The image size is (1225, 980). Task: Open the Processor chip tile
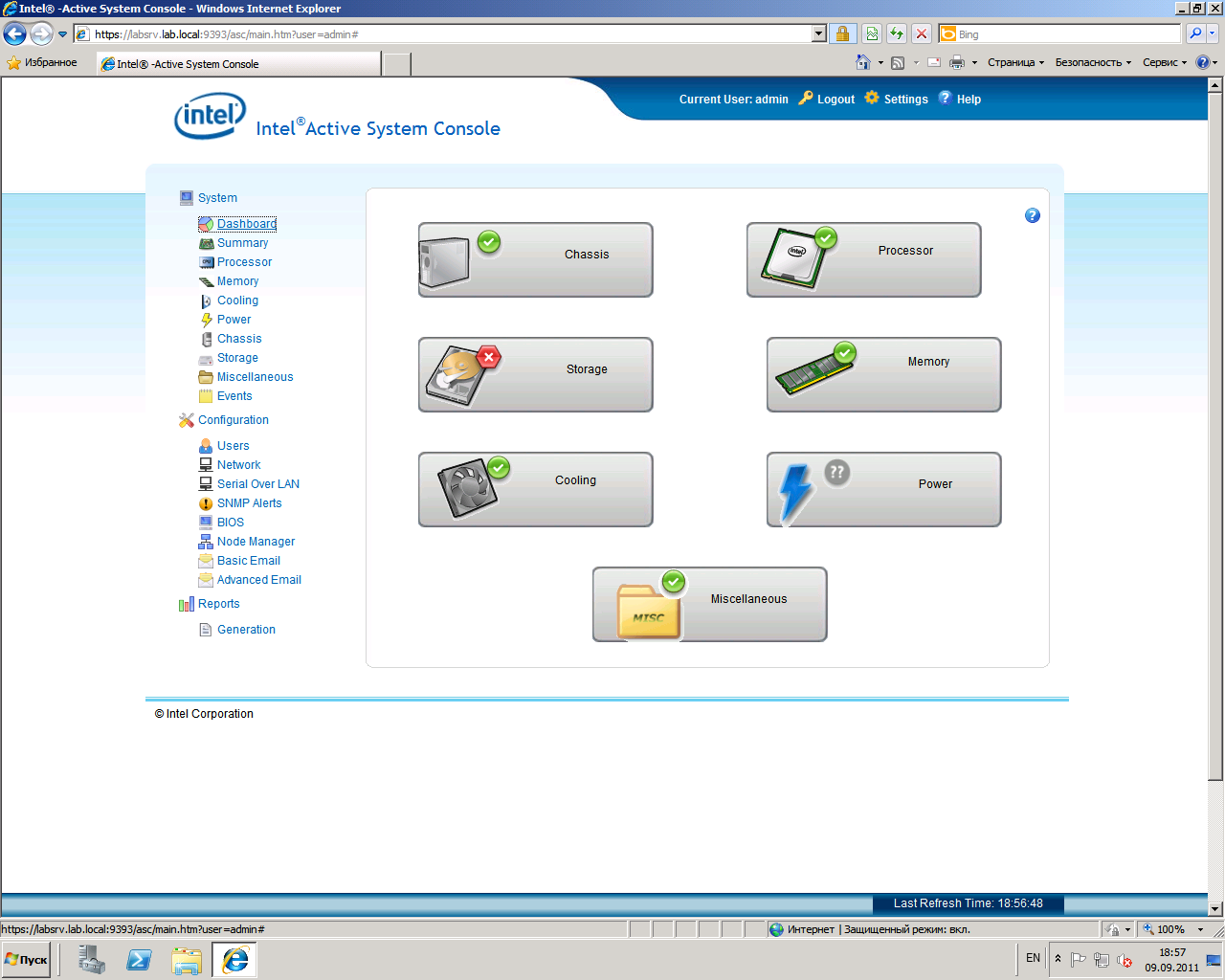[x=863, y=259]
